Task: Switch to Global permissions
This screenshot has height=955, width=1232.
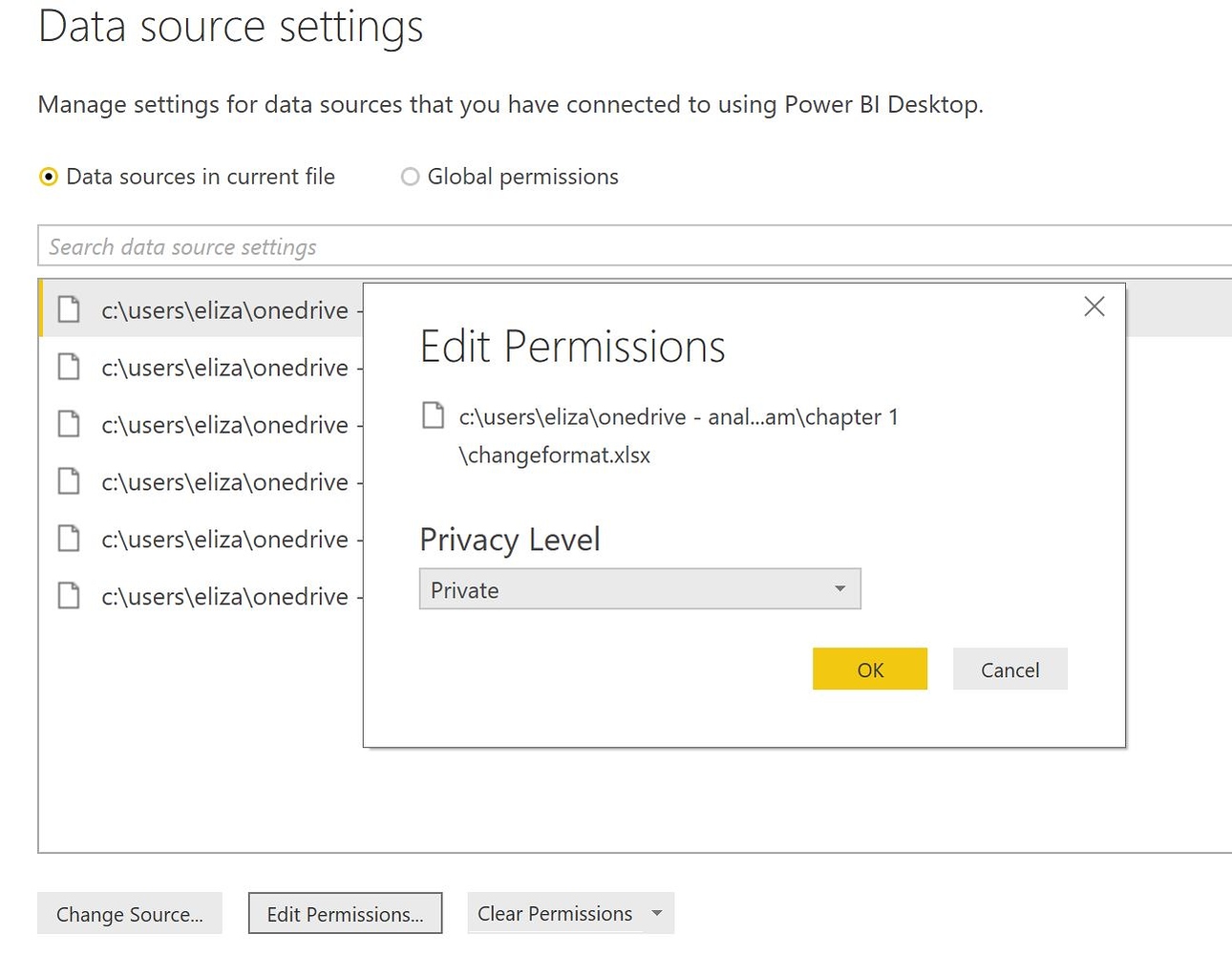Action: (410, 176)
